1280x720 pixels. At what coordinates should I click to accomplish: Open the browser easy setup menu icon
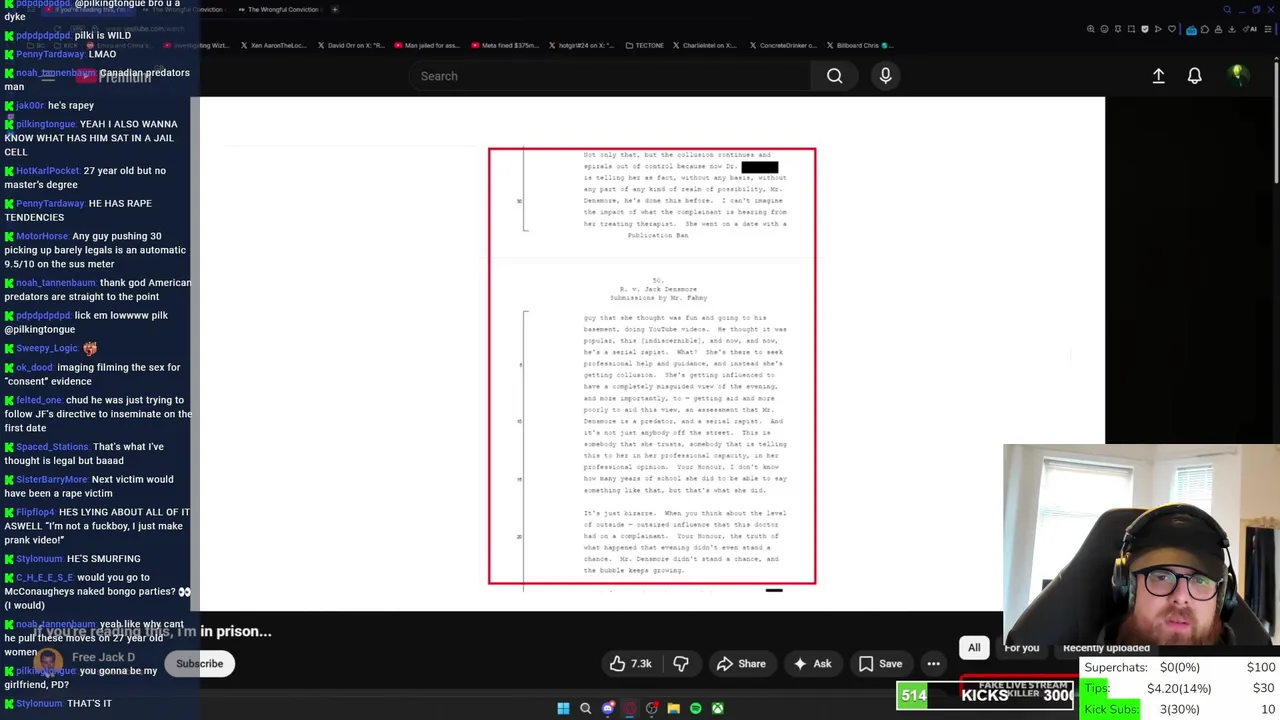pos(1268,29)
